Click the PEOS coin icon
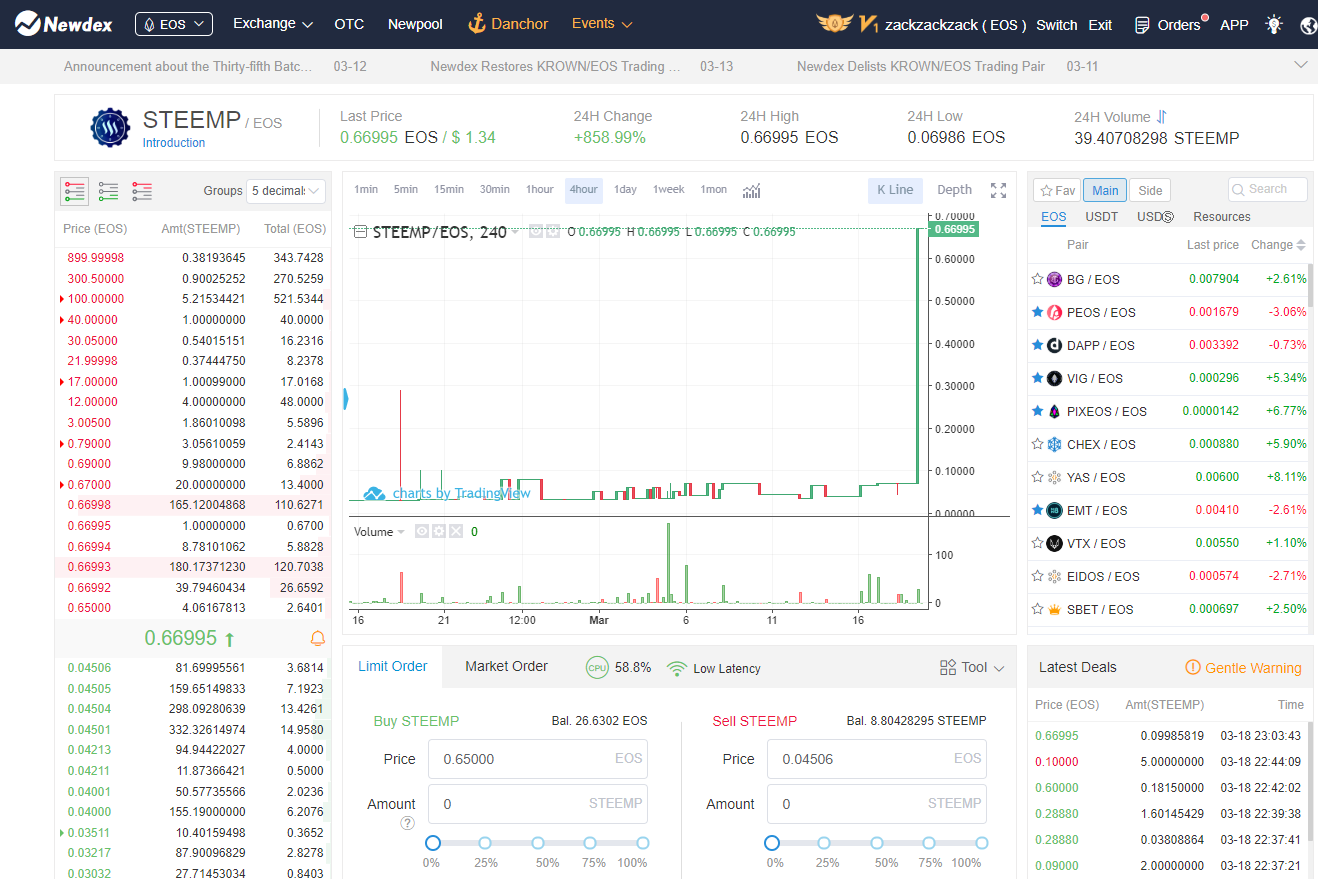This screenshot has width=1318, height=879. tap(1054, 312)
